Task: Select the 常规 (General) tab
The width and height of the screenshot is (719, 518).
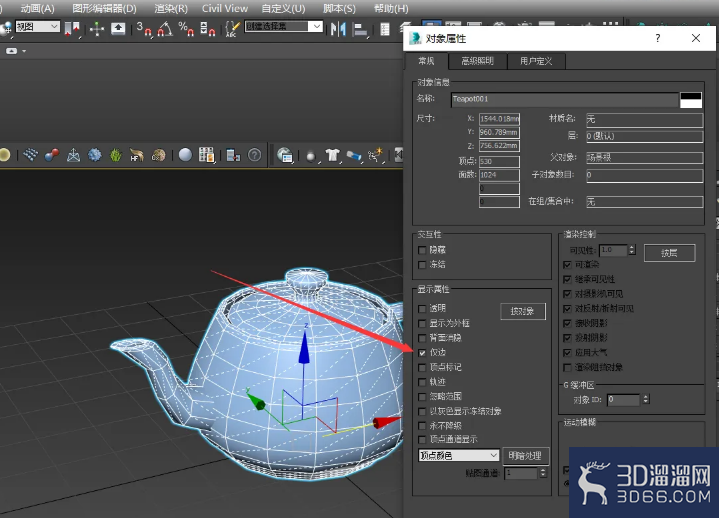Action: pyautogui.click(x=426, y=61)
